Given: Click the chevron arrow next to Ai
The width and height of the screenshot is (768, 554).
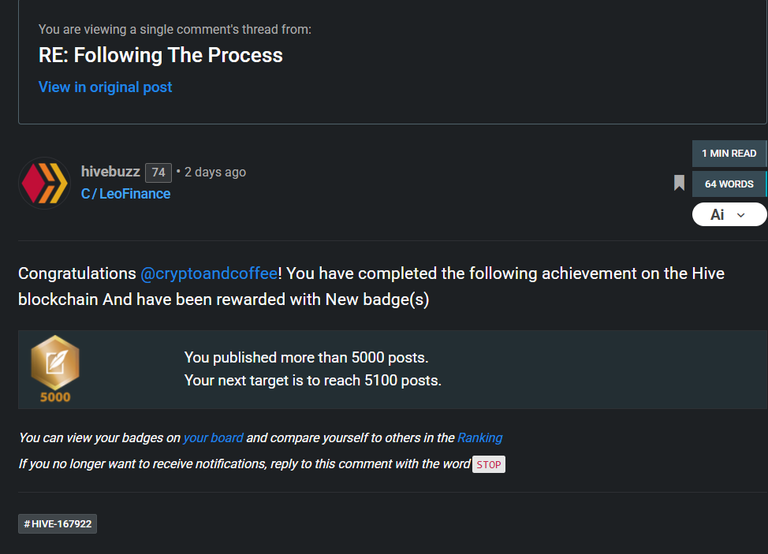Looking at the screenshot, I should 741,215.
